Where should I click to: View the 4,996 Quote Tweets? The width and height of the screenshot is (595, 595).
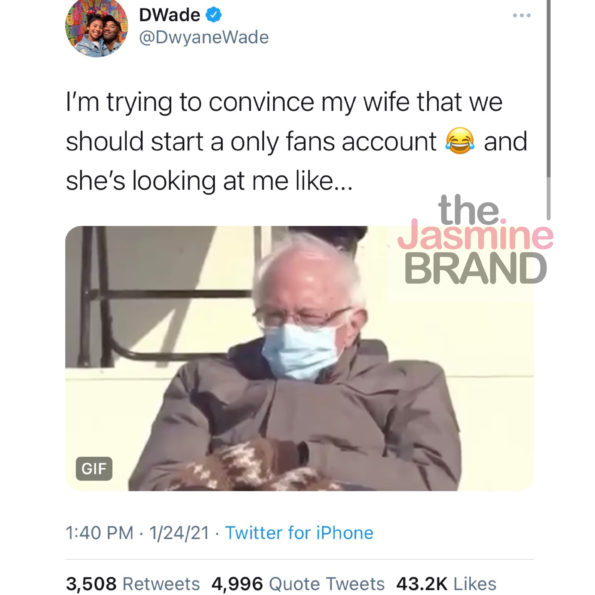pos(298,583)
